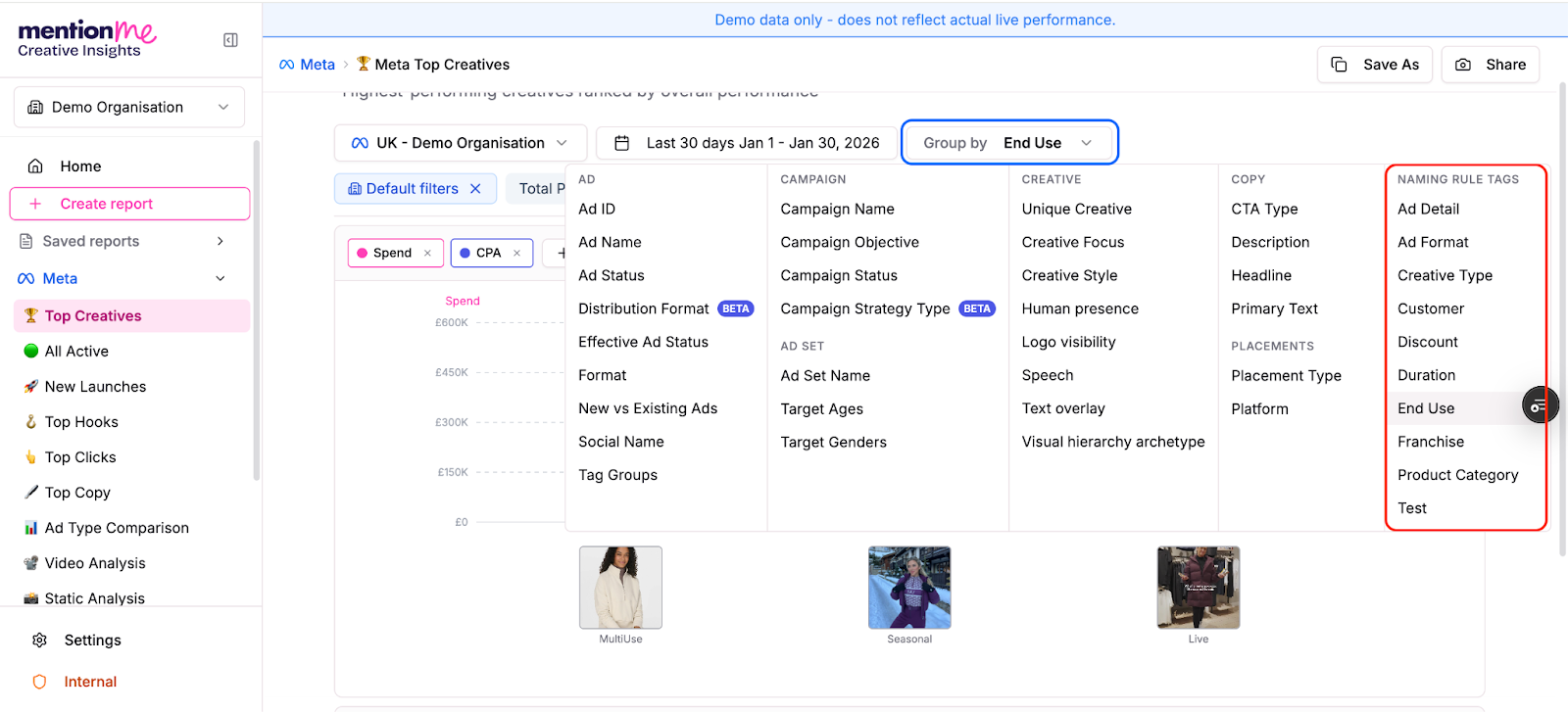Click the Seasonal creative thumbnail
Screen dimensions: 1568x712
point(909,587)
